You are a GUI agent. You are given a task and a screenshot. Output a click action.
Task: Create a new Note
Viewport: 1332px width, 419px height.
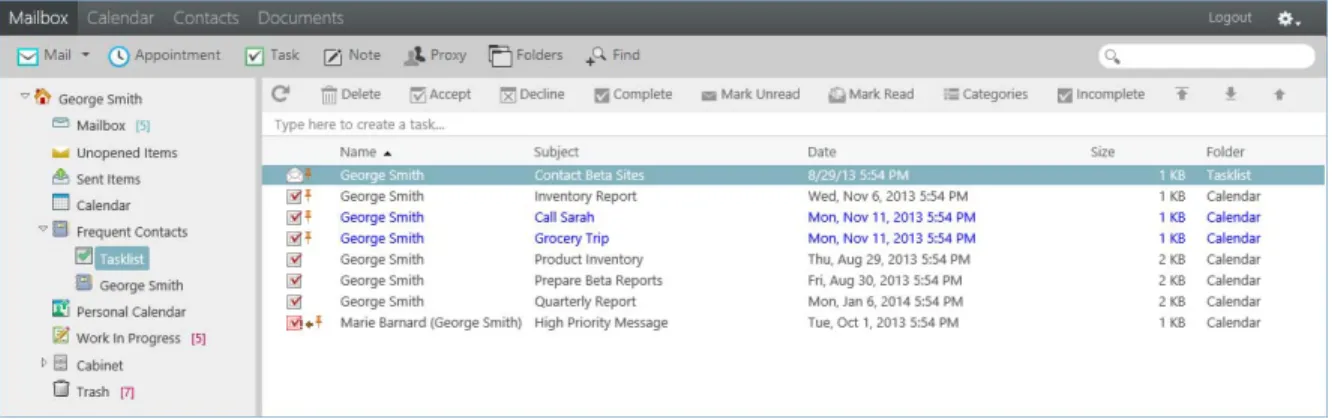pos(352,56)
